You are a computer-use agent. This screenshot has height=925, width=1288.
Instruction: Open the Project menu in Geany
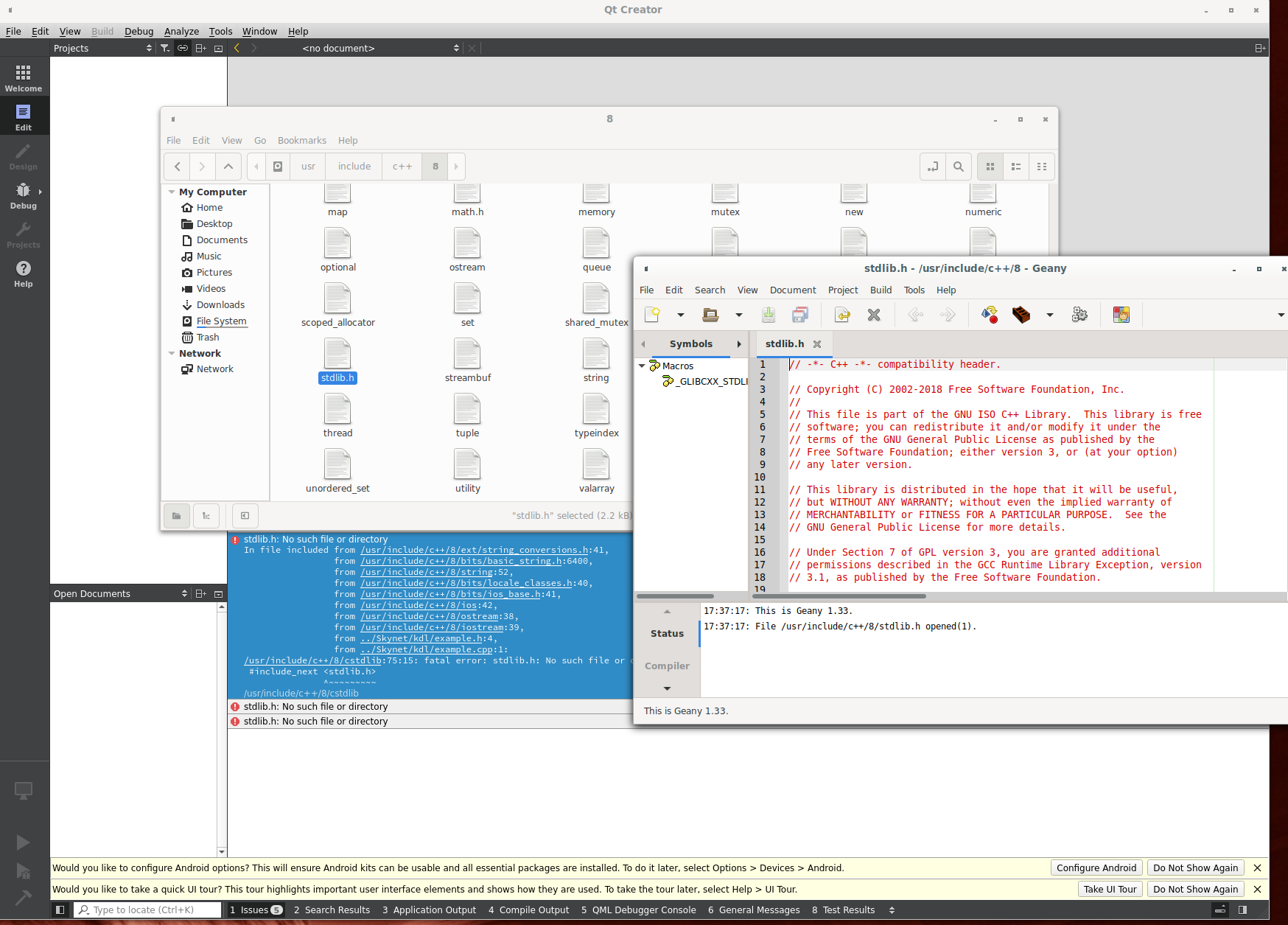click(843, 290)
